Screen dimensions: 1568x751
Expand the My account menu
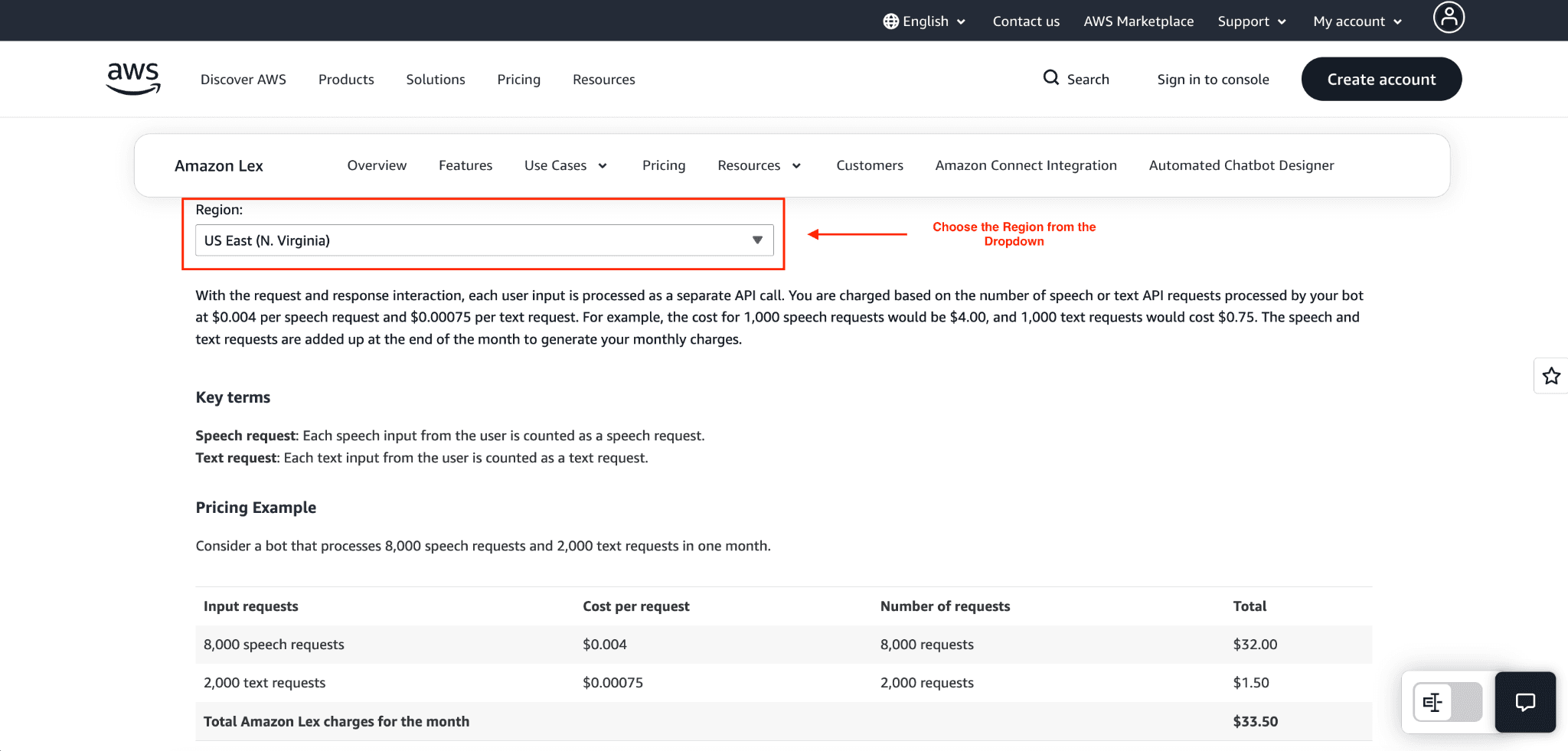point(1357,21)
